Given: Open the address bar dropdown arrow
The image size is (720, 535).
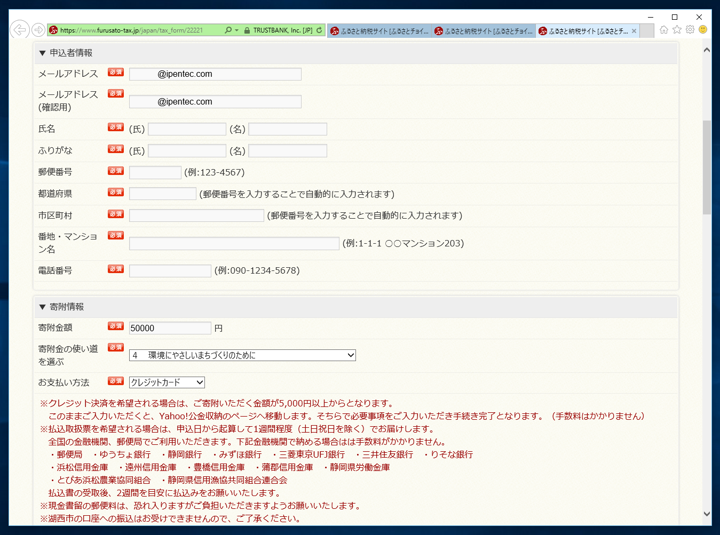Looking at the screenshot, I should tap(237, 30).
